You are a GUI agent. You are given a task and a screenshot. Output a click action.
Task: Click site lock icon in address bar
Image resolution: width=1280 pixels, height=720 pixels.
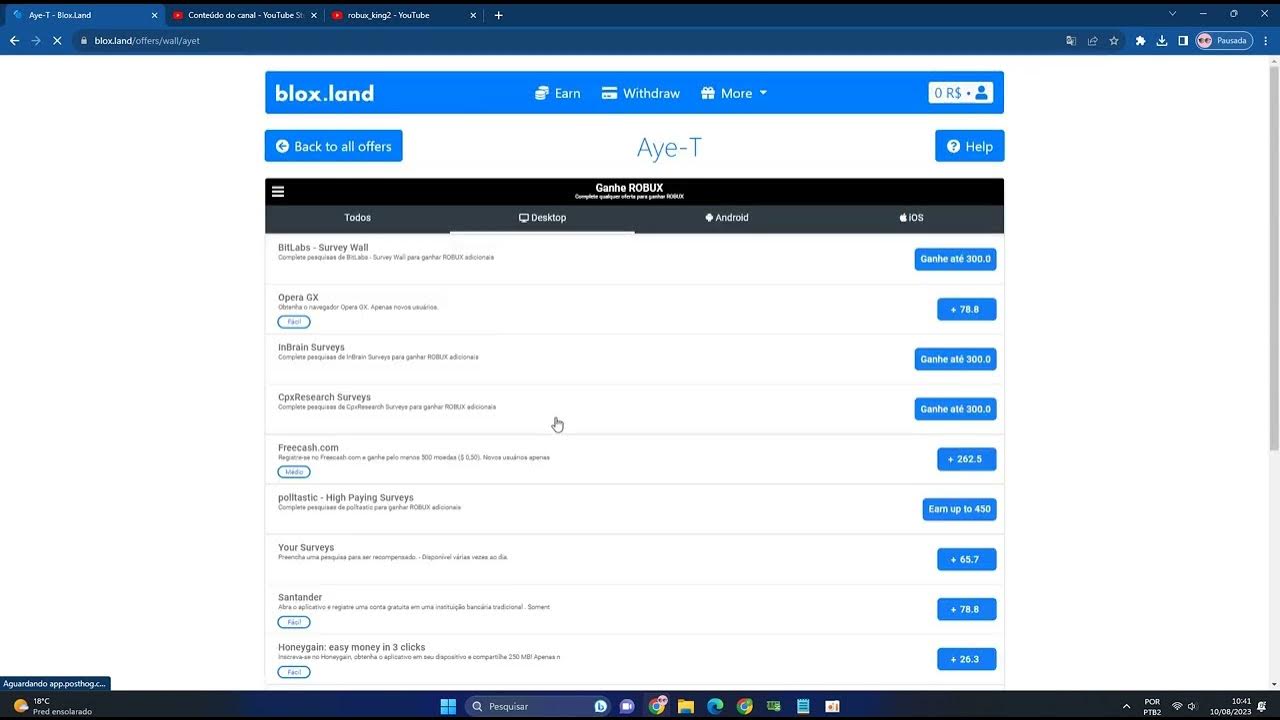click(x=84, y=41)
